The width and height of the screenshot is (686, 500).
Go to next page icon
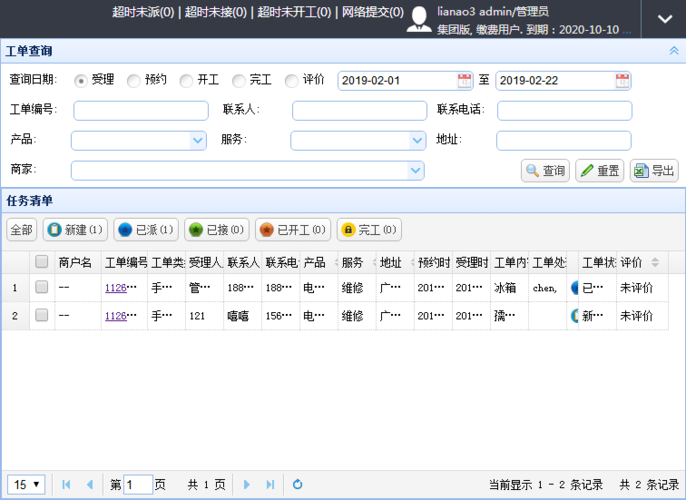point(246,485)
